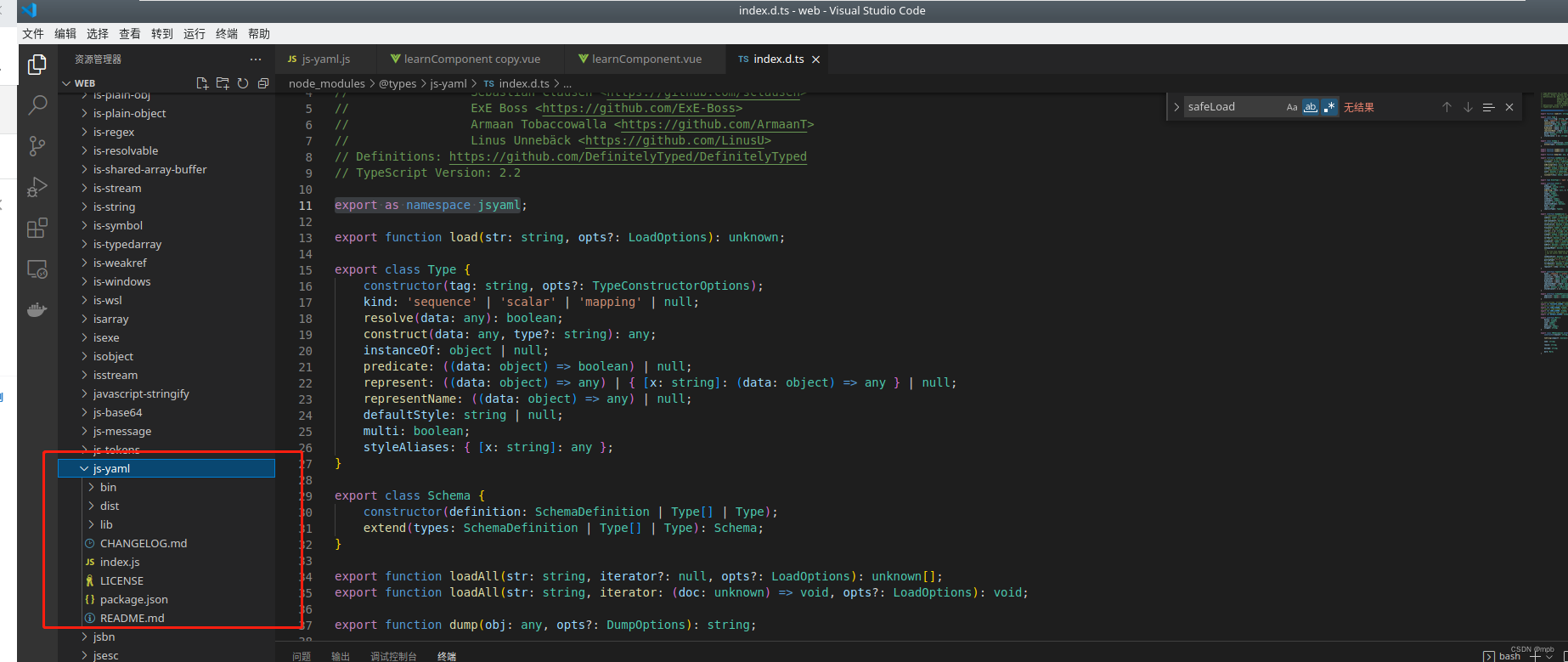Screen dimensions: 1568x662
Task: Go to next find match arrow
Action: [1468, 107]
